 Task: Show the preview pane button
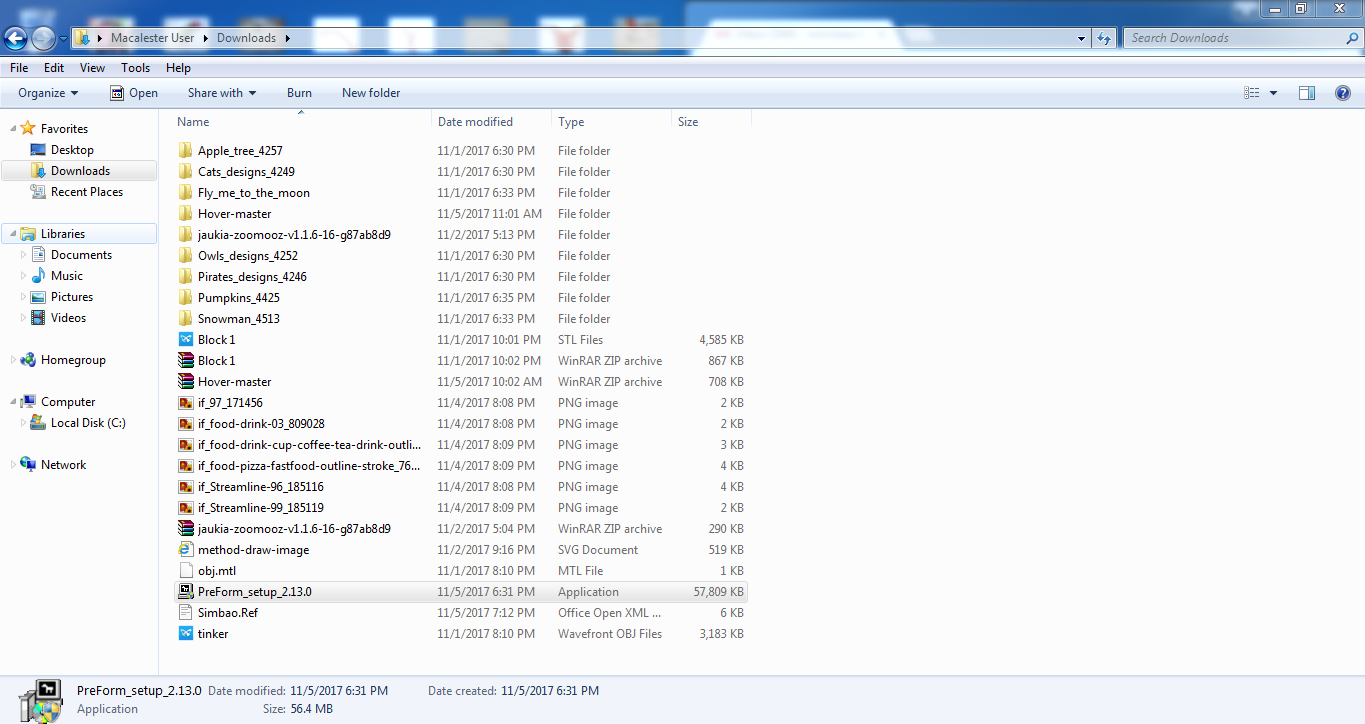[1307, 93]
